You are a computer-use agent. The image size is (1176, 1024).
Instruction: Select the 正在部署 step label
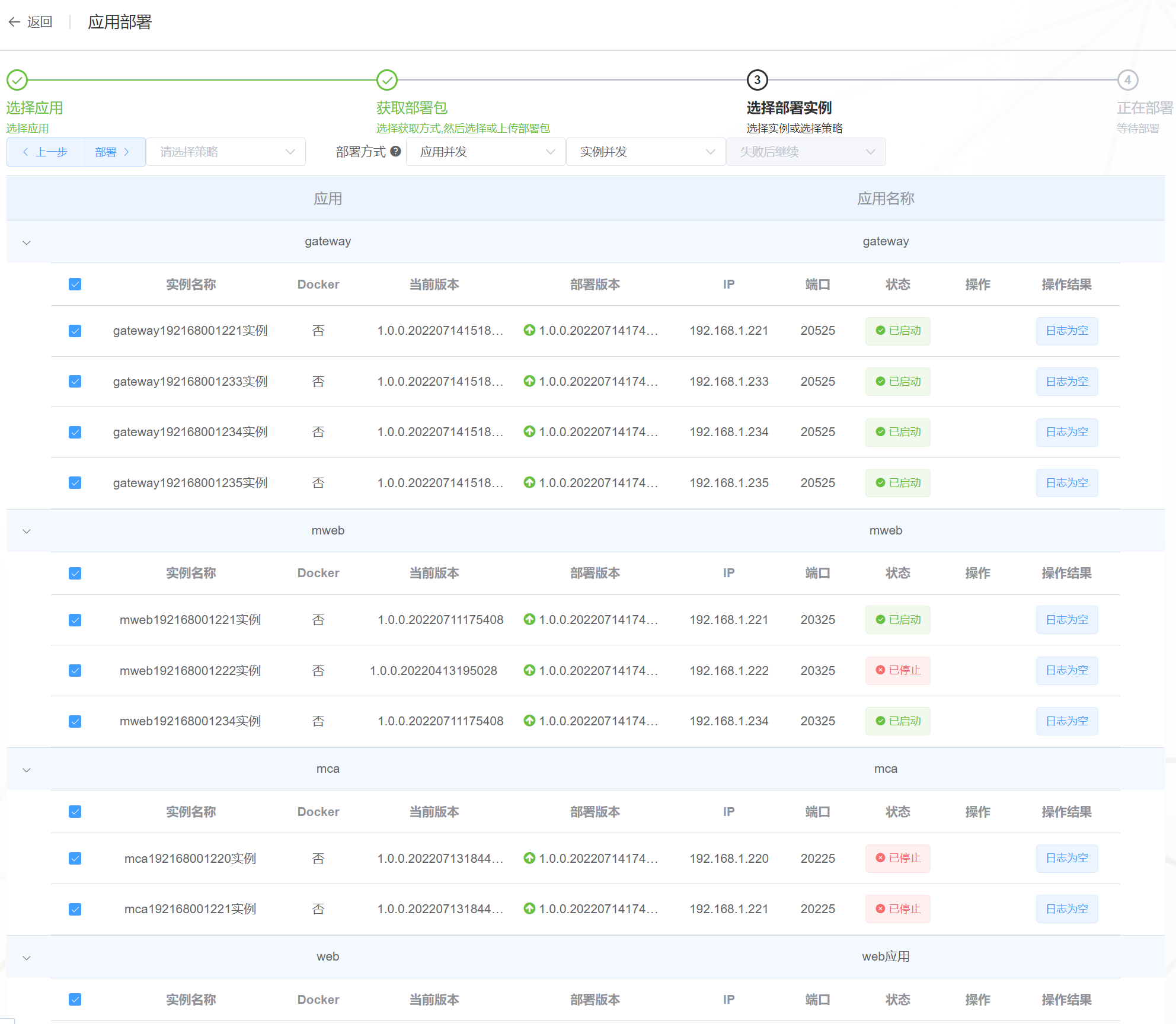coord(1145,108)
